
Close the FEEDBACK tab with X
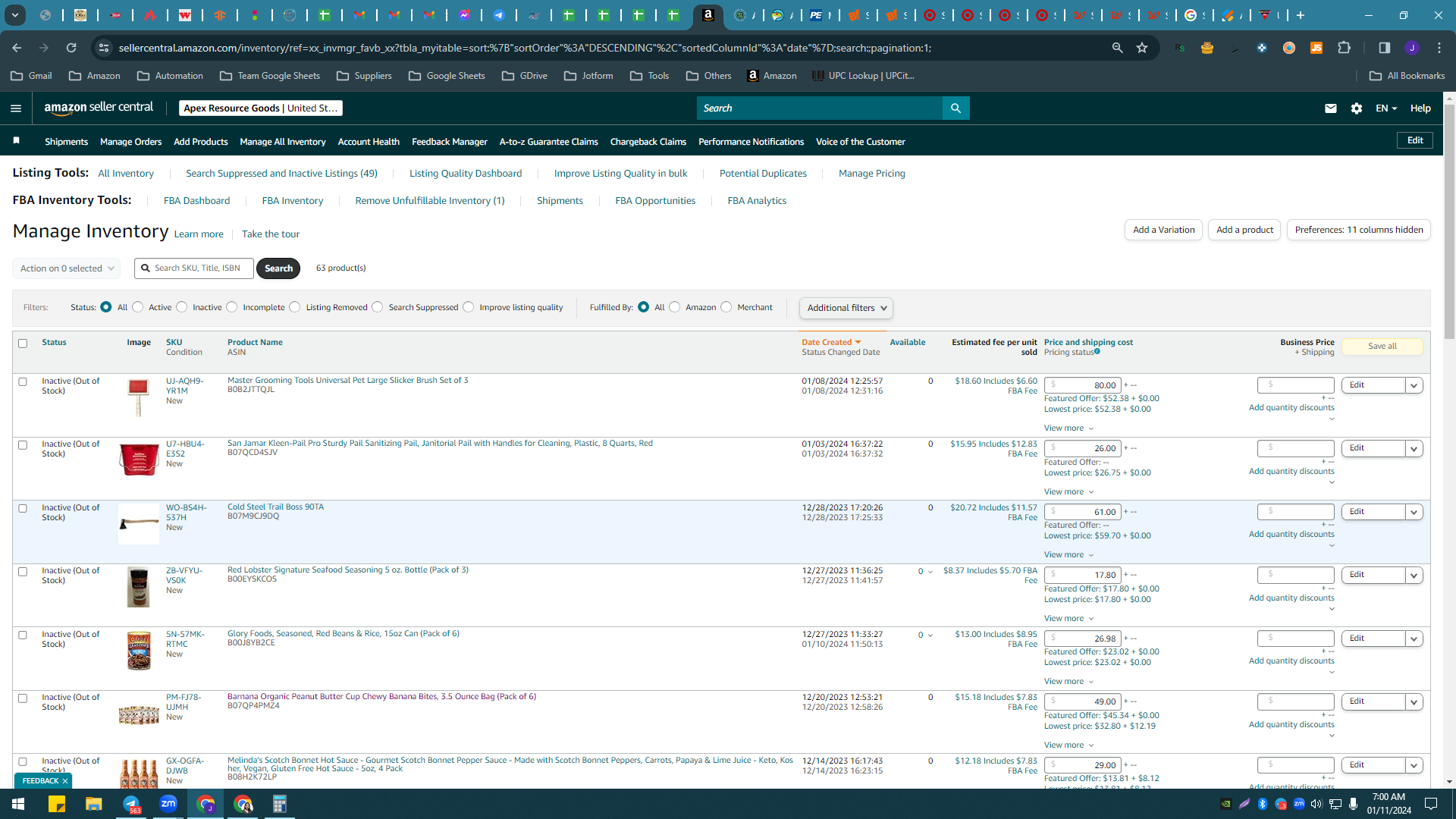[x=65, y=781]
